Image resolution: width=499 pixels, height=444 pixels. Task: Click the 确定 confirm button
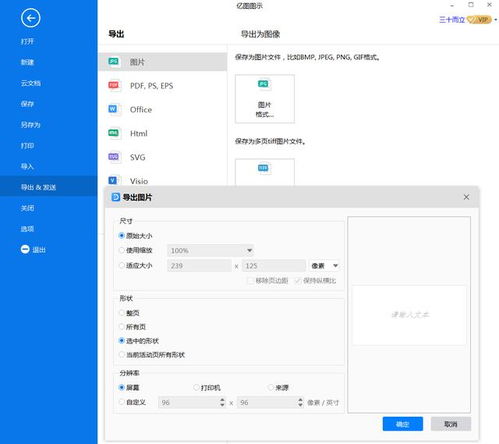[403, 424]
